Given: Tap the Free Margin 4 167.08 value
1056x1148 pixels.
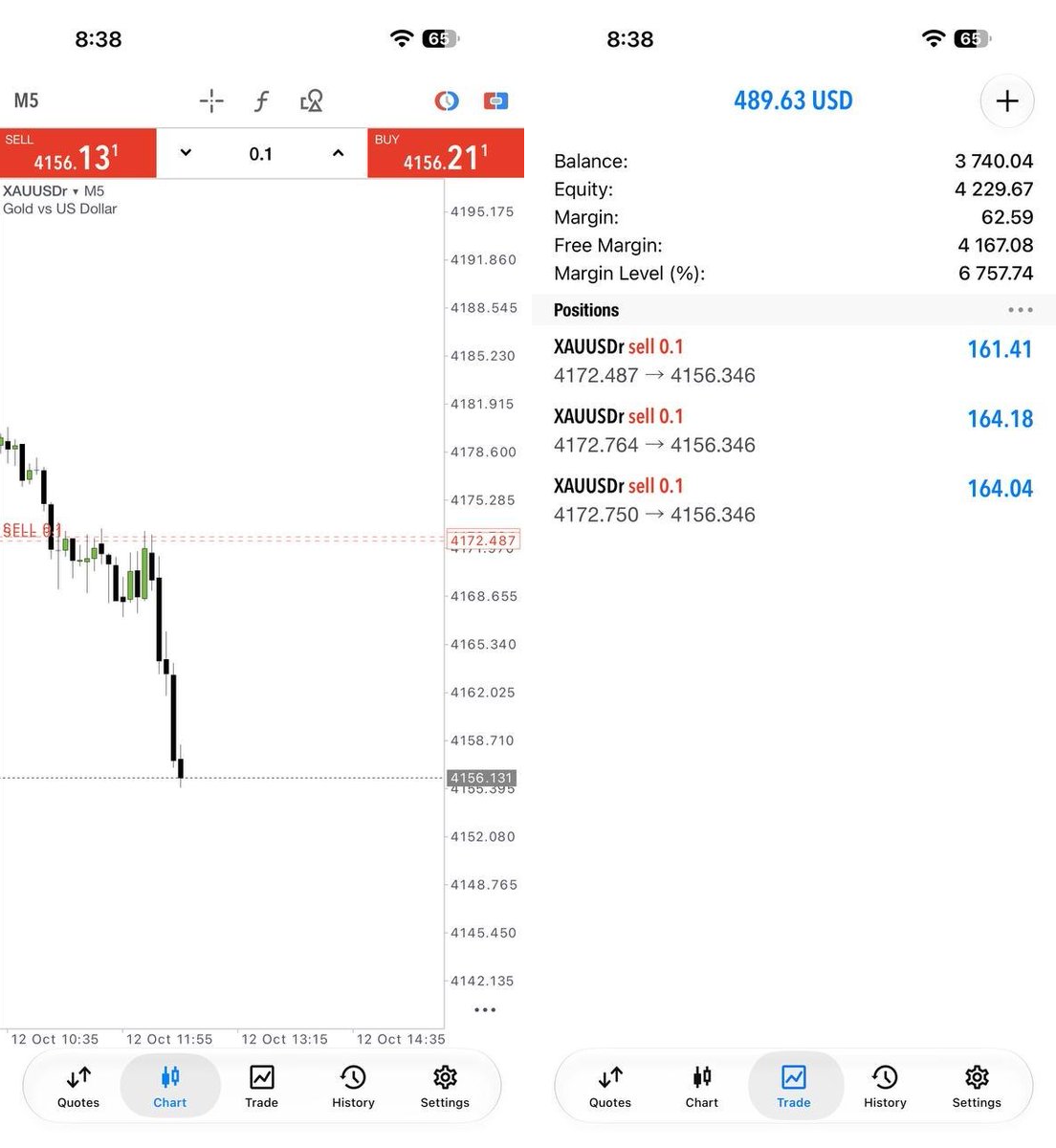Looking at the screenshot, I should click(x=996, y=245).
